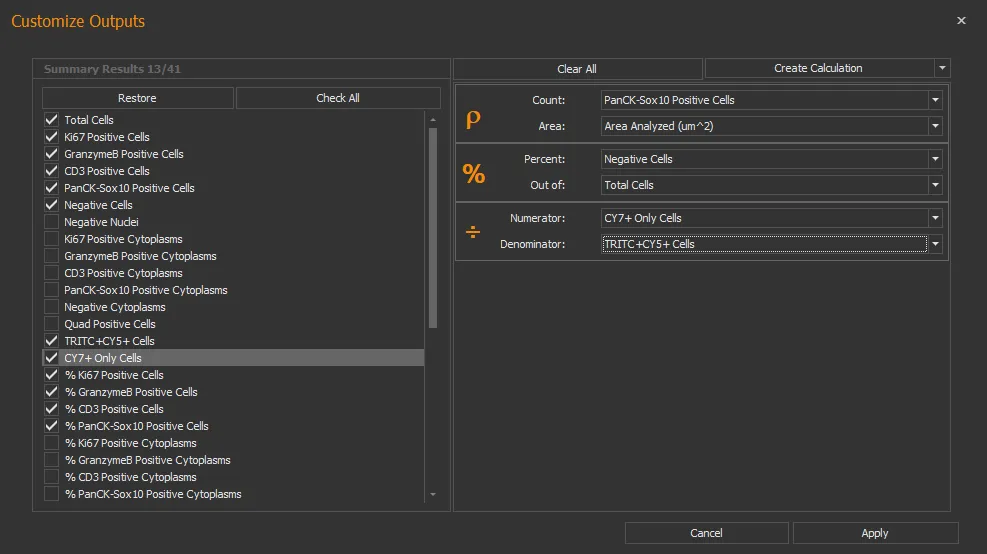
Task: Close the Customize Outputs dialog
Action: (x=961, y=21)
